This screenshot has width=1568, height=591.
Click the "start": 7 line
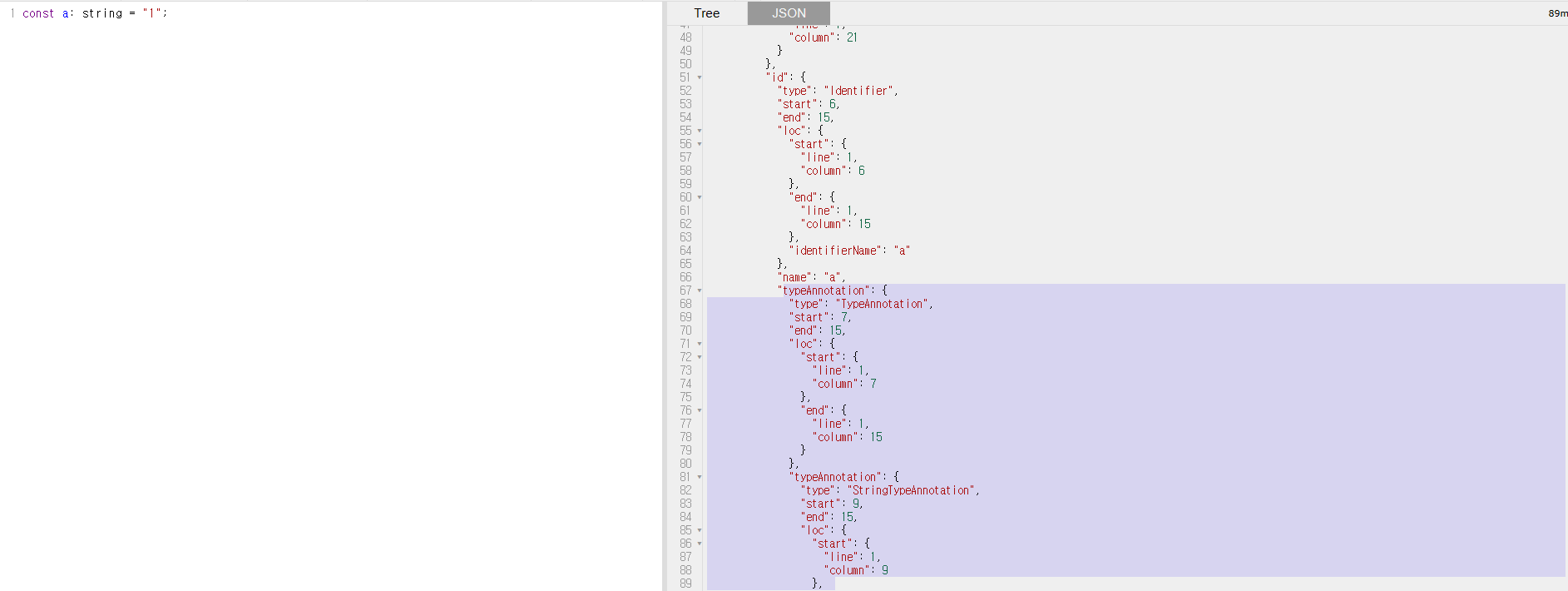pos(820,317)
